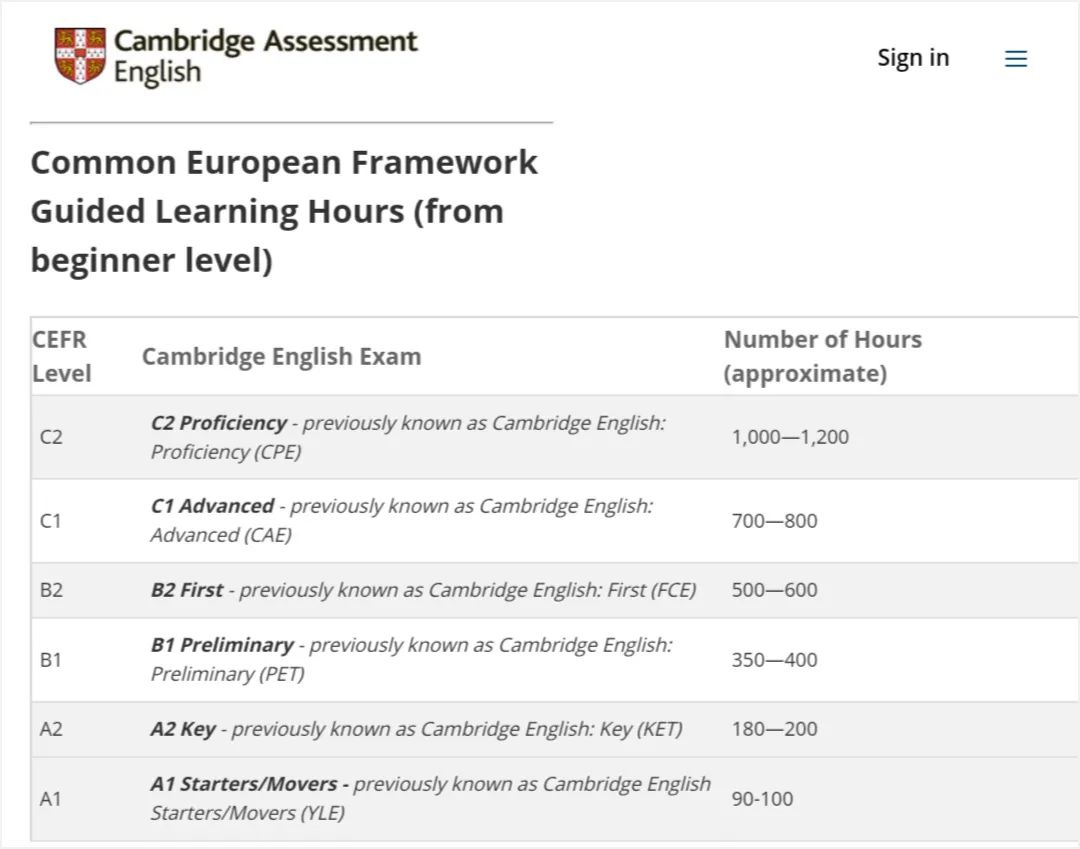Image resolution: width=1080 pixels, height=849 pixels.
Task: Click the page heading Common European Framework
Action: [284, 163]
